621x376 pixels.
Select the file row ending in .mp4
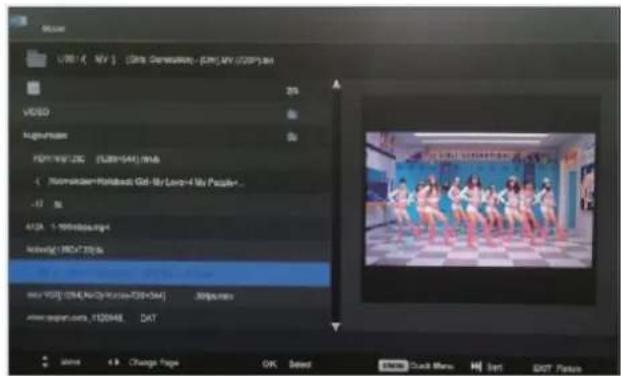[x=170, y=227]
